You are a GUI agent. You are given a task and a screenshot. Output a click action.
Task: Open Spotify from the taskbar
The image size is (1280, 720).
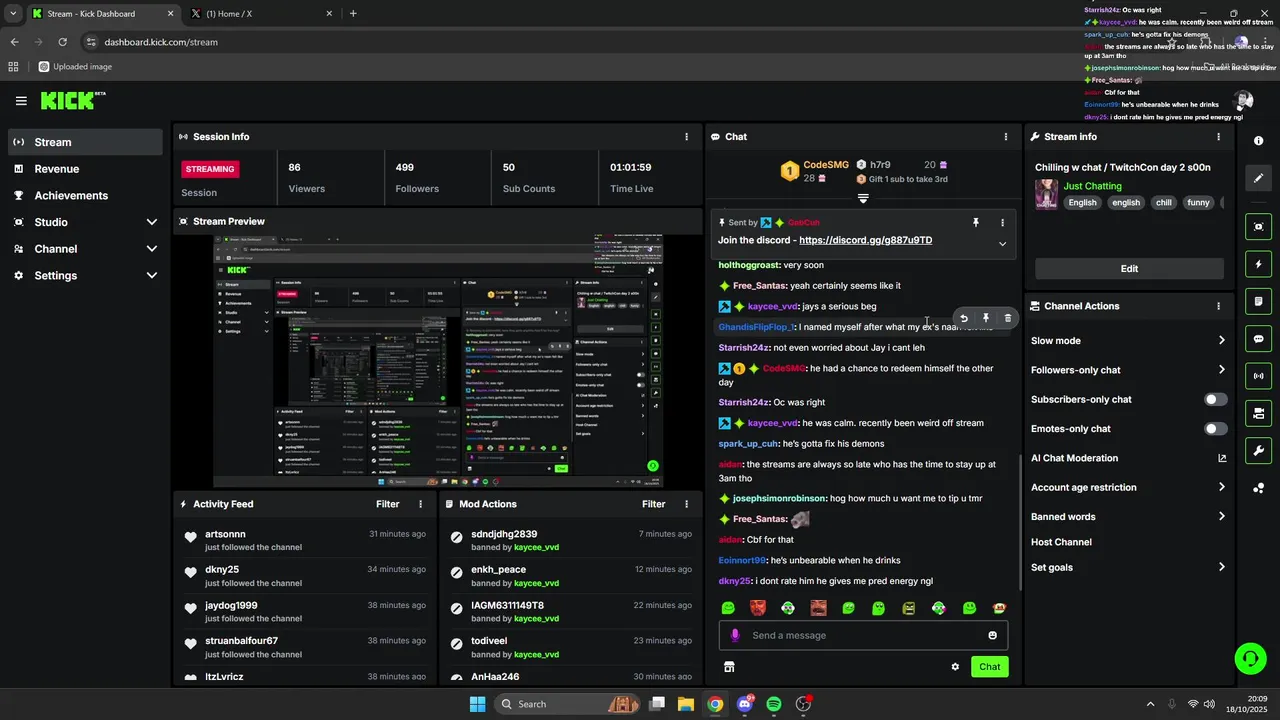point(774,704)
